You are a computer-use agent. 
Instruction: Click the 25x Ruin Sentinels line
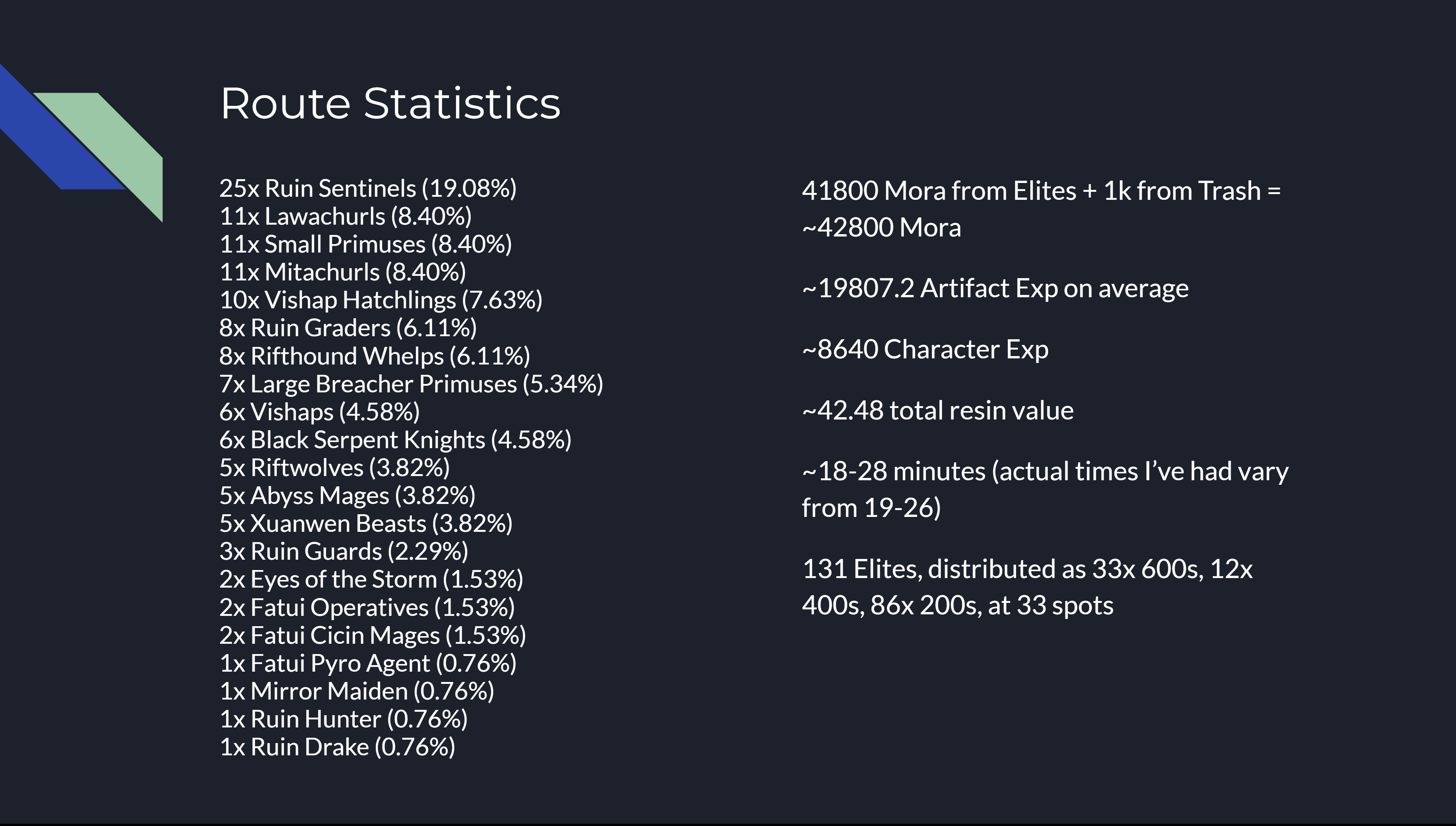[x=367, y=188]
